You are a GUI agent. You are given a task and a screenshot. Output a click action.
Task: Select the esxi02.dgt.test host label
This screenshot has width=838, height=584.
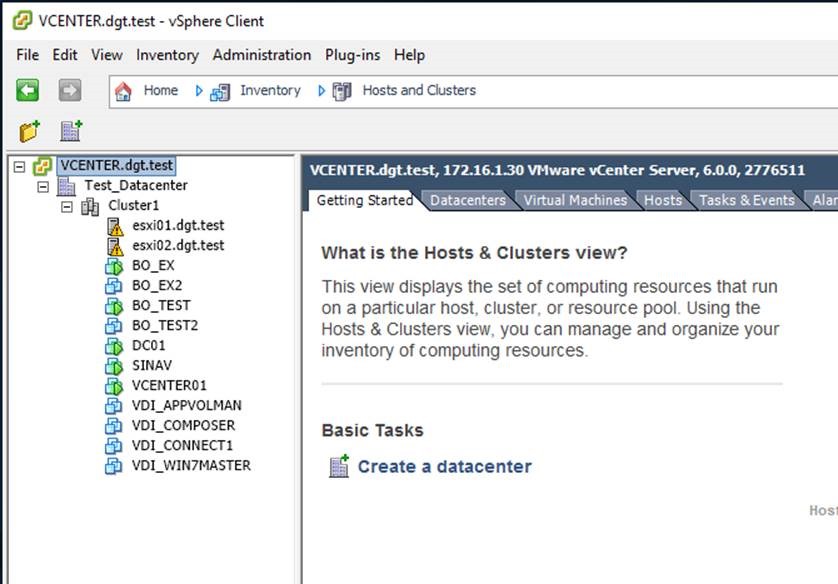coord(178,245)
